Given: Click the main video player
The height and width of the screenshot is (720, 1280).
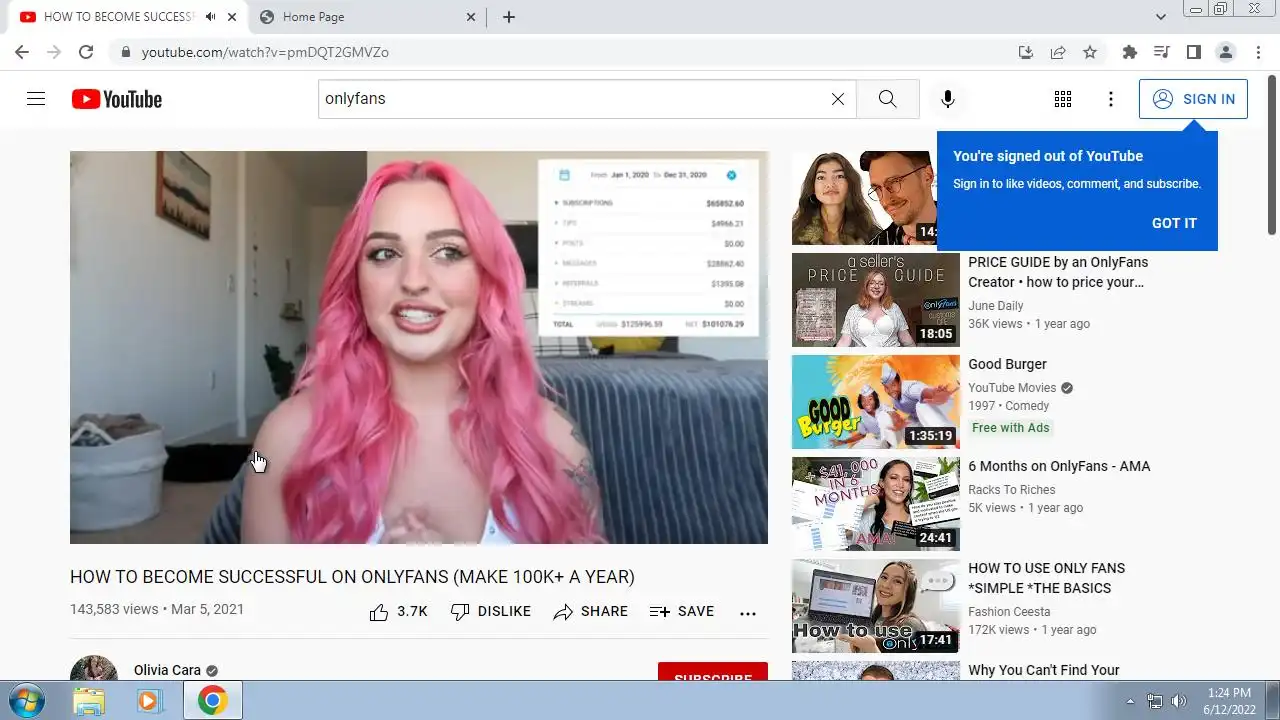Looking at the screenshot, I should 419,347.
